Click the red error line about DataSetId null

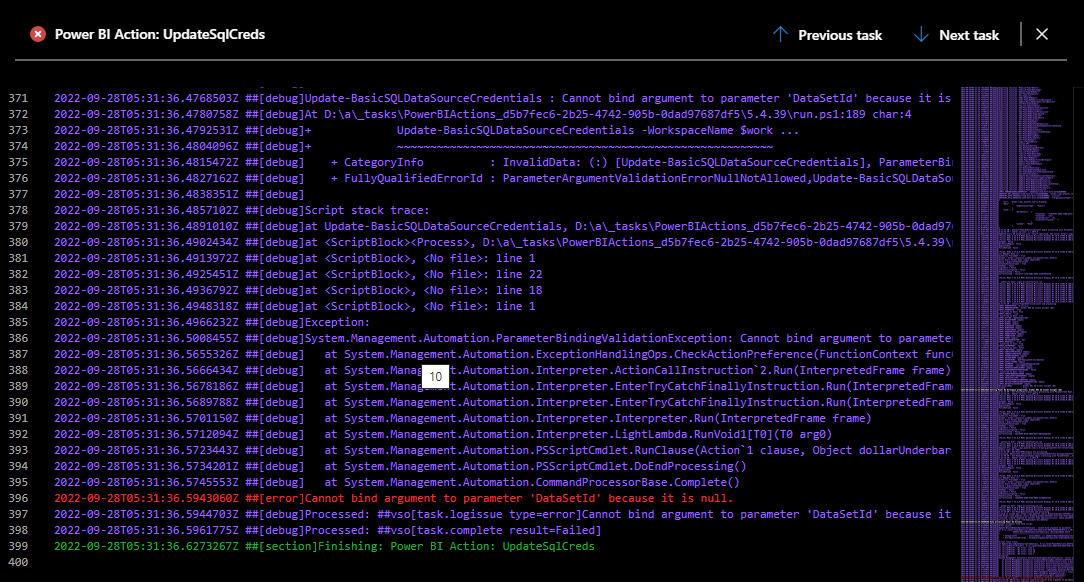pyautogui.click(x=393, y=498)
